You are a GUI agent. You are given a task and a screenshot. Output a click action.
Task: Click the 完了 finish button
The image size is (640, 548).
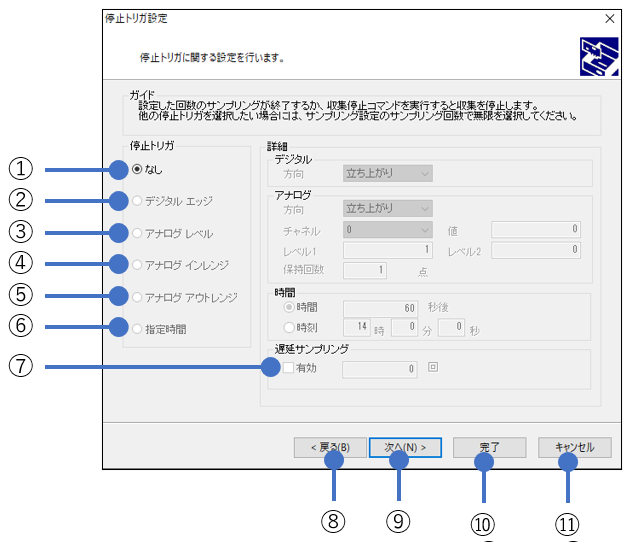(x=490, y=448)
